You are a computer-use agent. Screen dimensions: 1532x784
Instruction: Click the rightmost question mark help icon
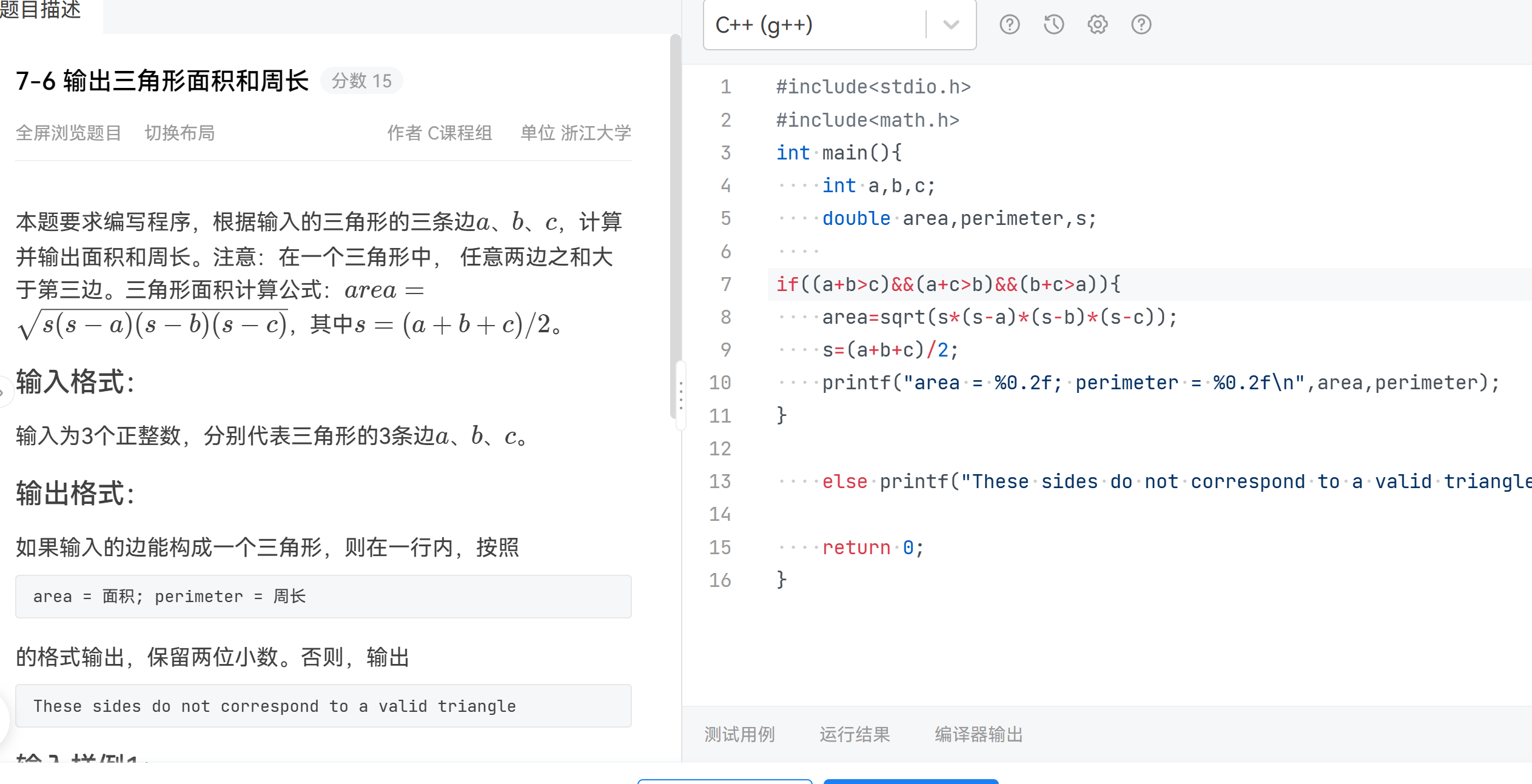point(1141,24)
